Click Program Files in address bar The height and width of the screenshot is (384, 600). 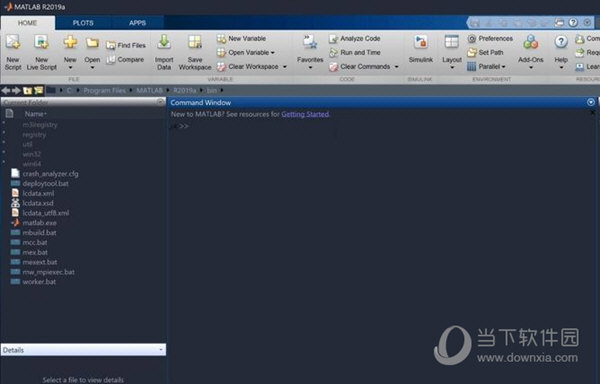(104, 91)
